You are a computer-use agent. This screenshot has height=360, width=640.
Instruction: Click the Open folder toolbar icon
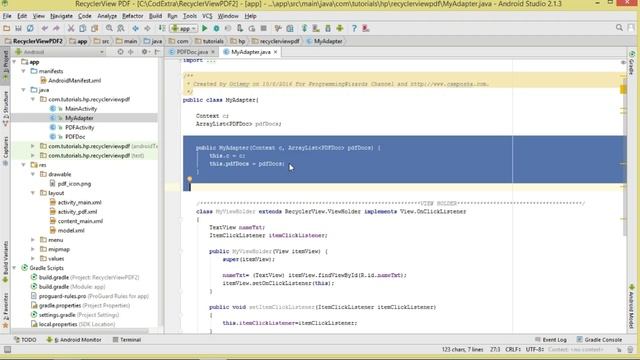tap(7, 28)
